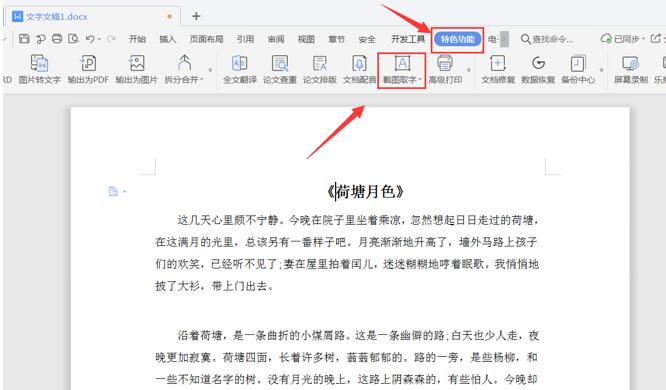Image resolution: width=666 pixels, height=390 pixels.
Task: Click the line starting 们的欢笑，已经听不见了
Action: click(347, 264)
